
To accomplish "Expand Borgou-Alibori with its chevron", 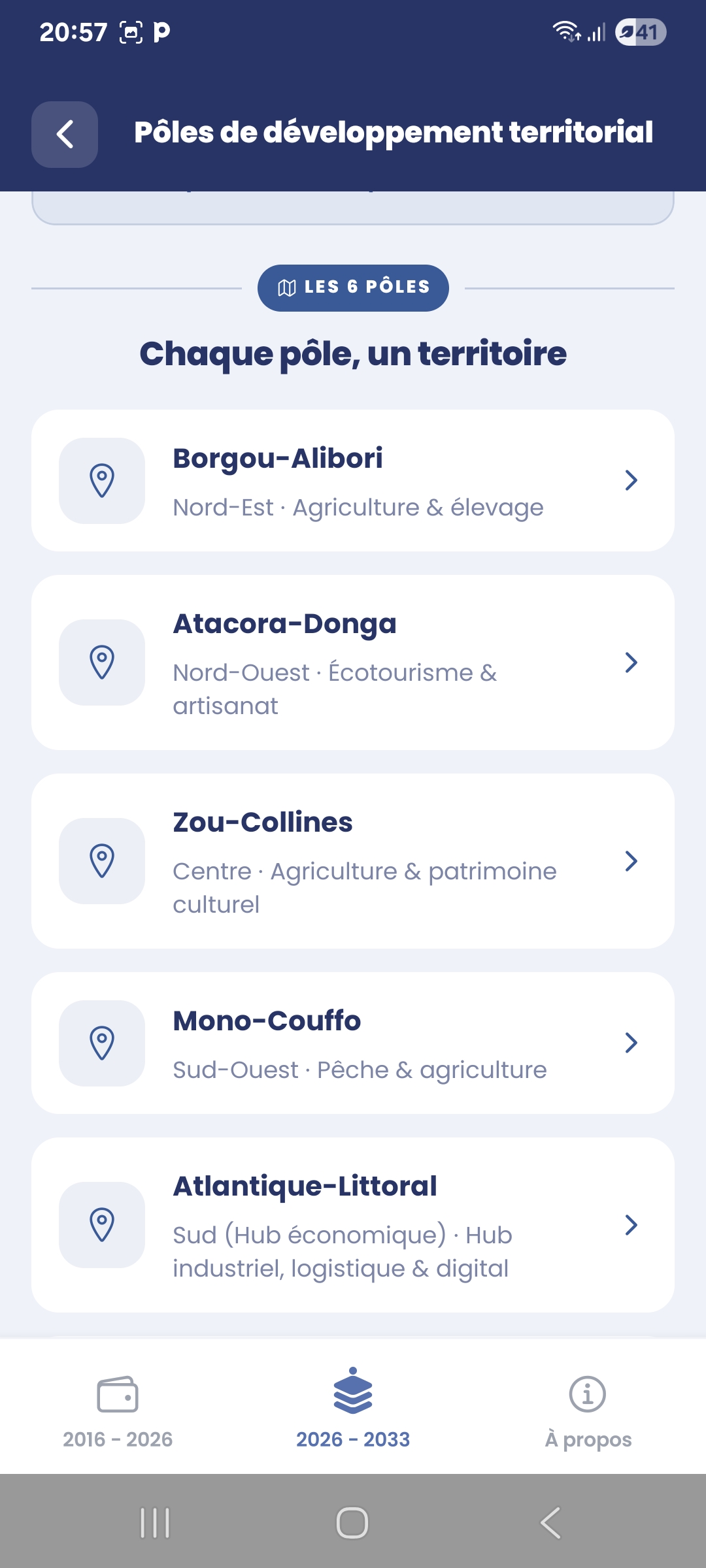I will [631, 480].
